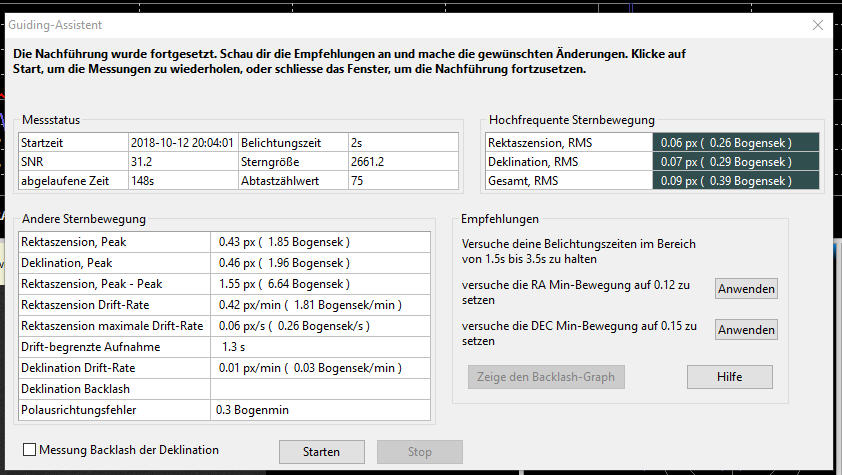
Task: Click the Sterngröße value 2661.2
Action: pos(402,161)
